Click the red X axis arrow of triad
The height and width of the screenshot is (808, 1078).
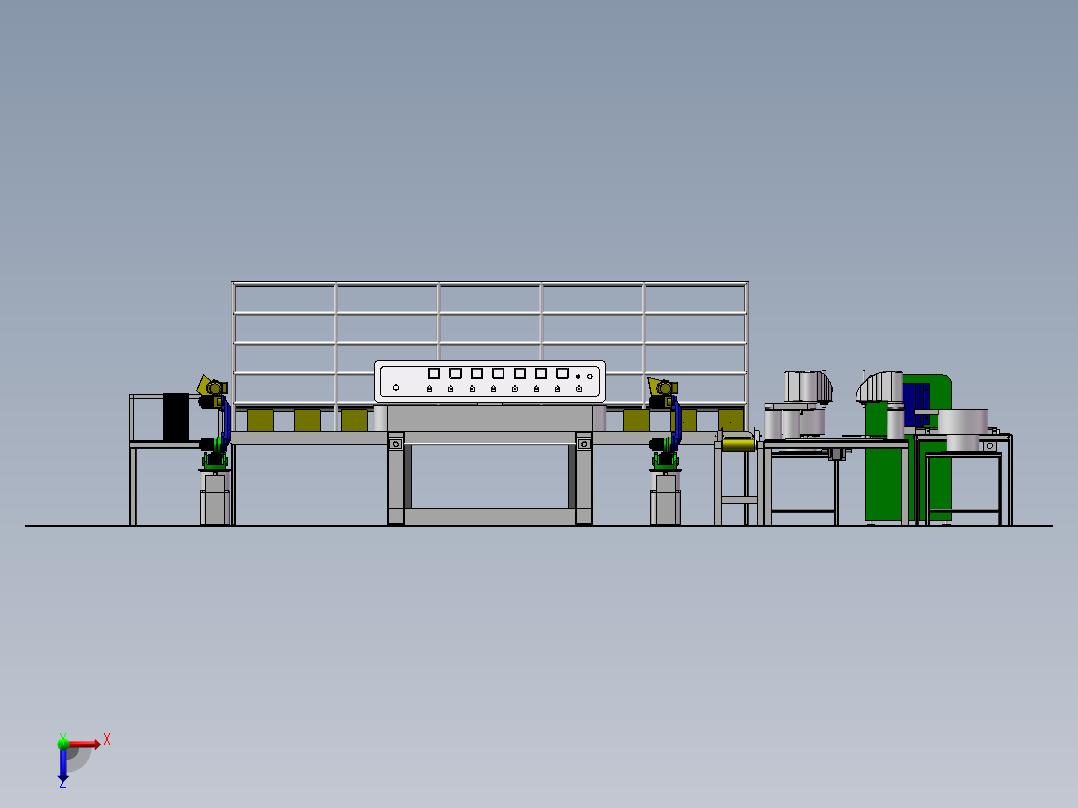pos(85,744)
